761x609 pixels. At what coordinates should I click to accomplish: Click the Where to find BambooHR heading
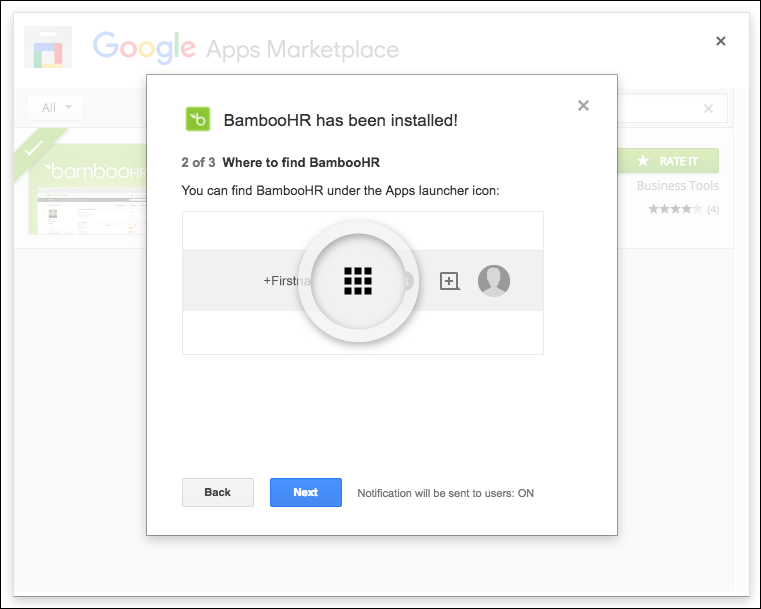tap(301, 162)
